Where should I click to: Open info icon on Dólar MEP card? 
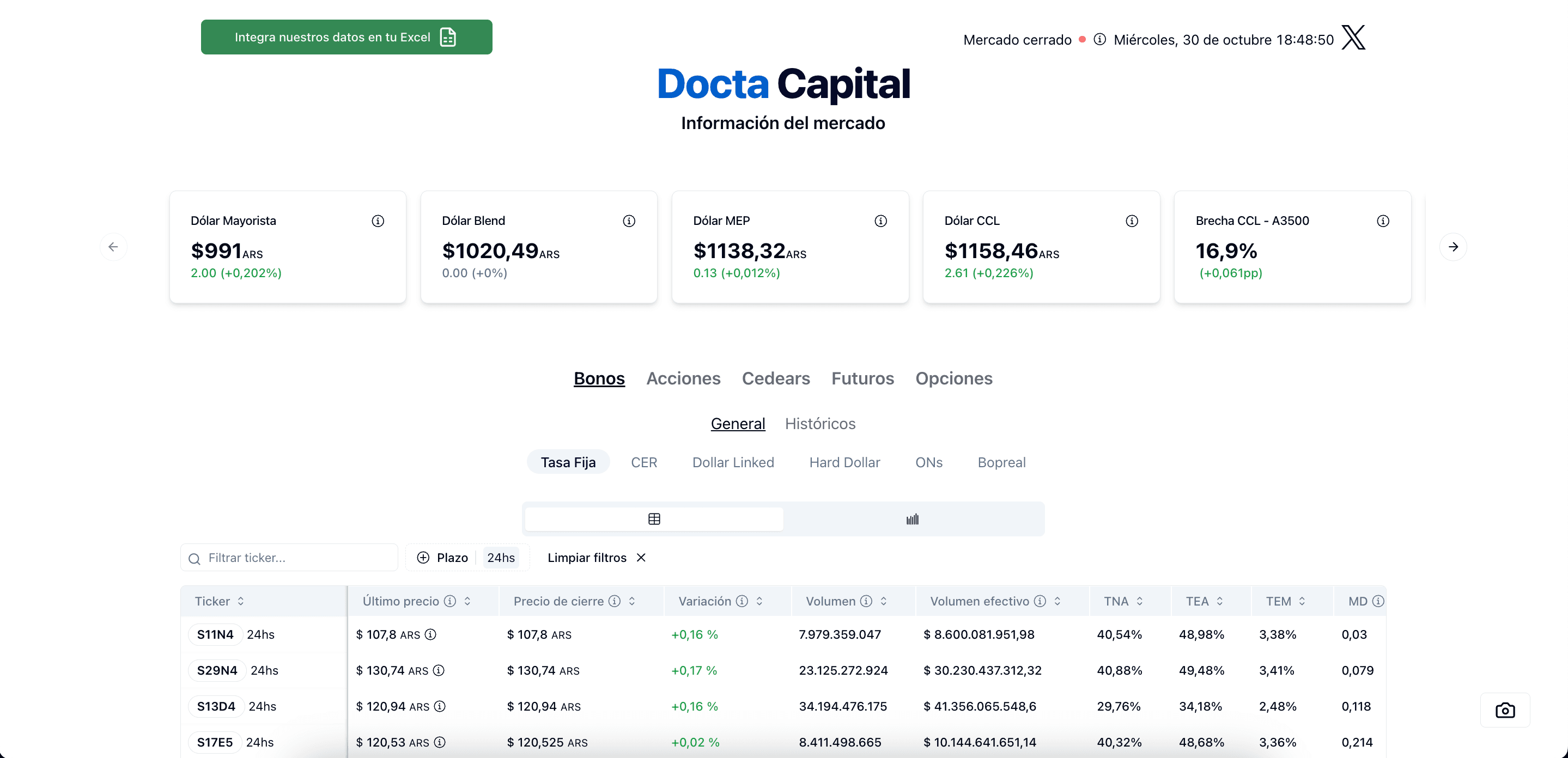click(881, 221)
